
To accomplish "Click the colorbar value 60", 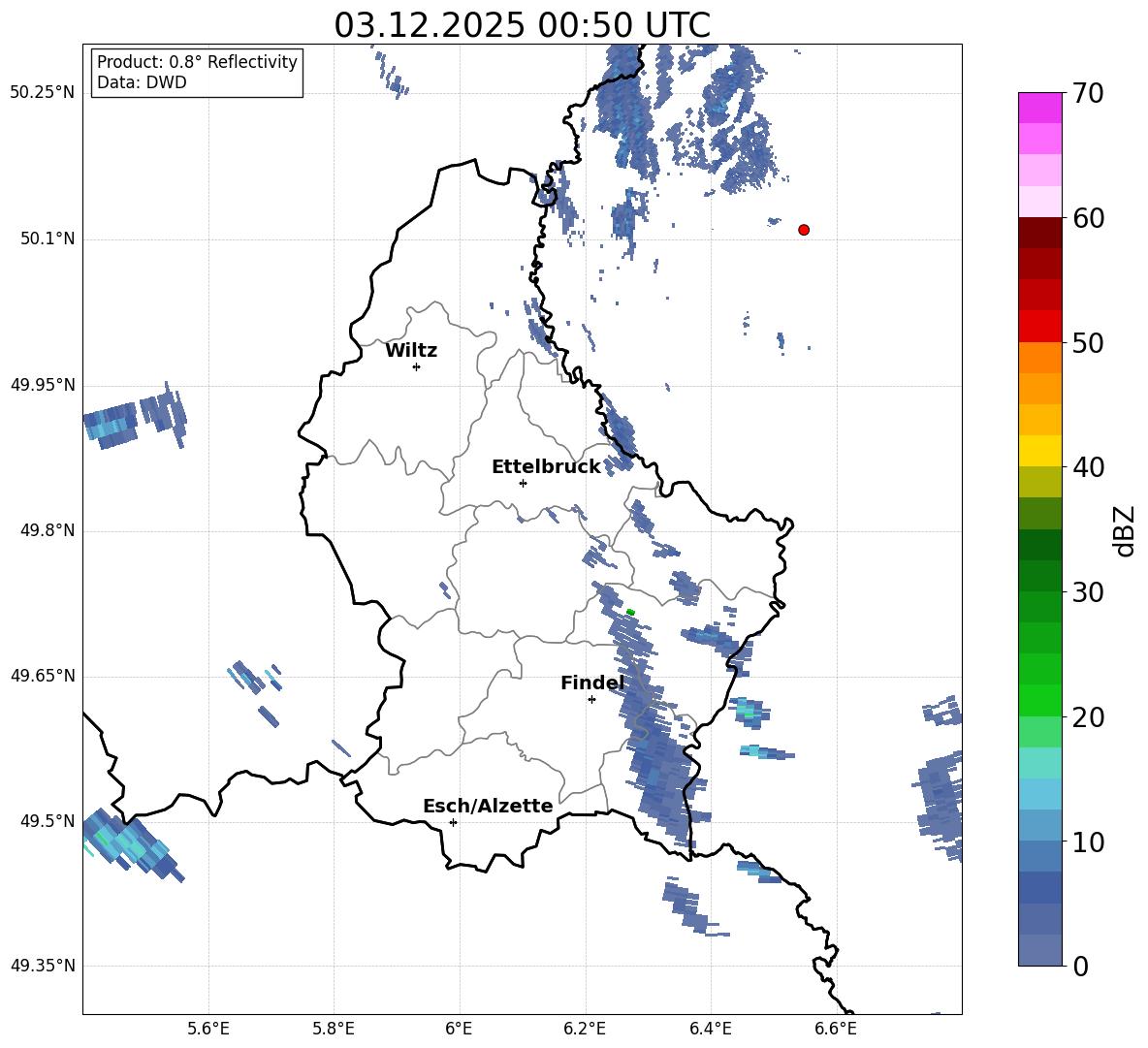I will pos(1088,218).
